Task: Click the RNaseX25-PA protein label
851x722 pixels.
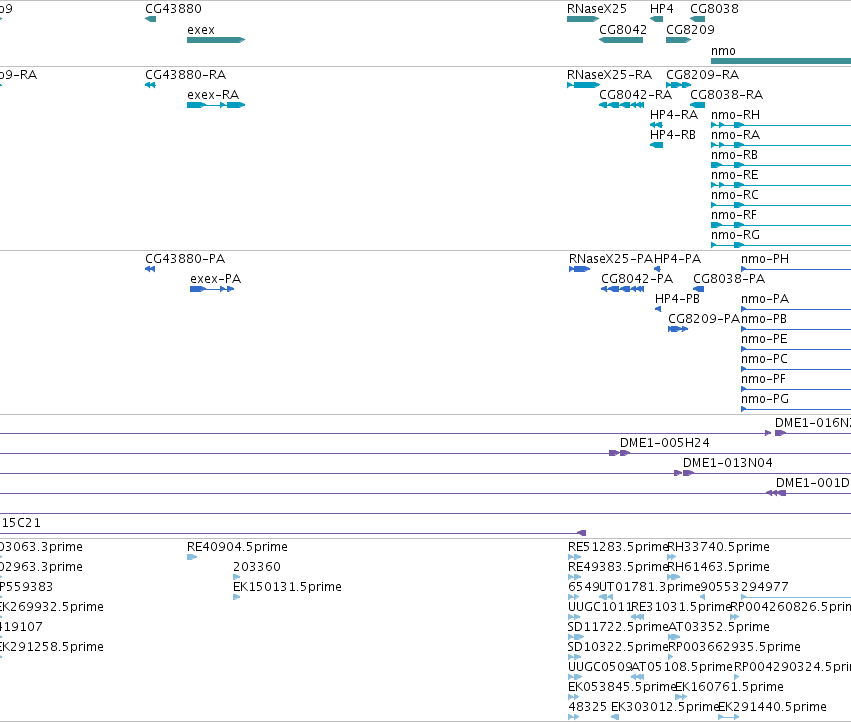Action: [x=611, y=259]
